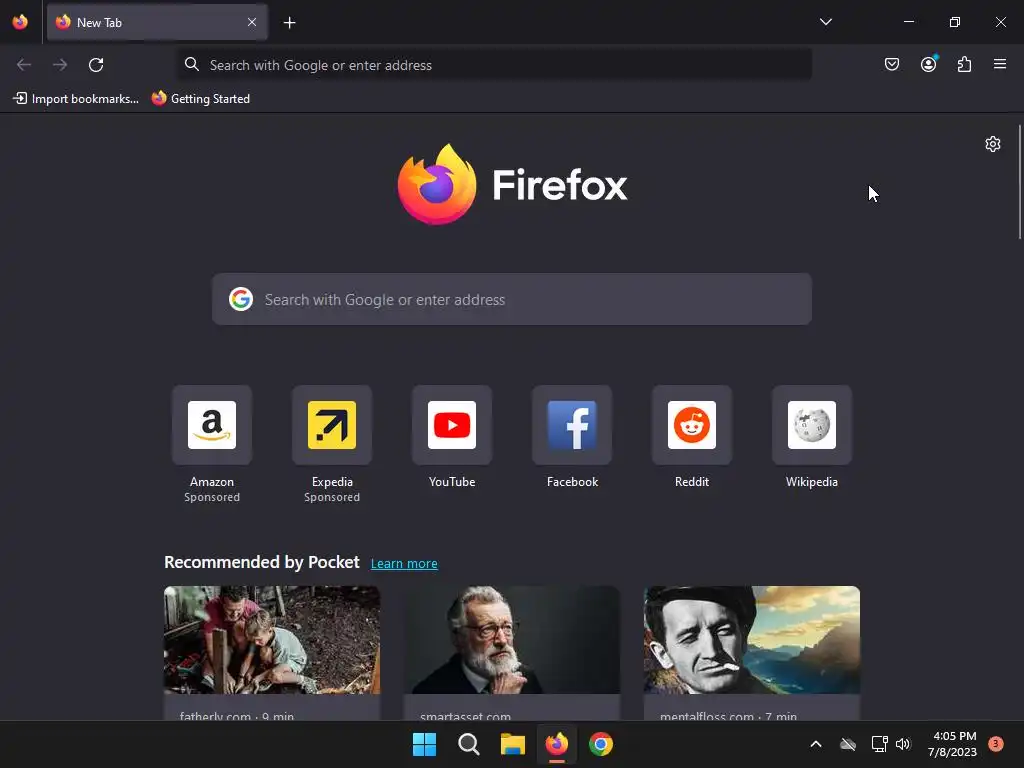Open the Save to Pocket toolbar button
1024x768 pixels.
pyautogui.click(x=891, y=64)
